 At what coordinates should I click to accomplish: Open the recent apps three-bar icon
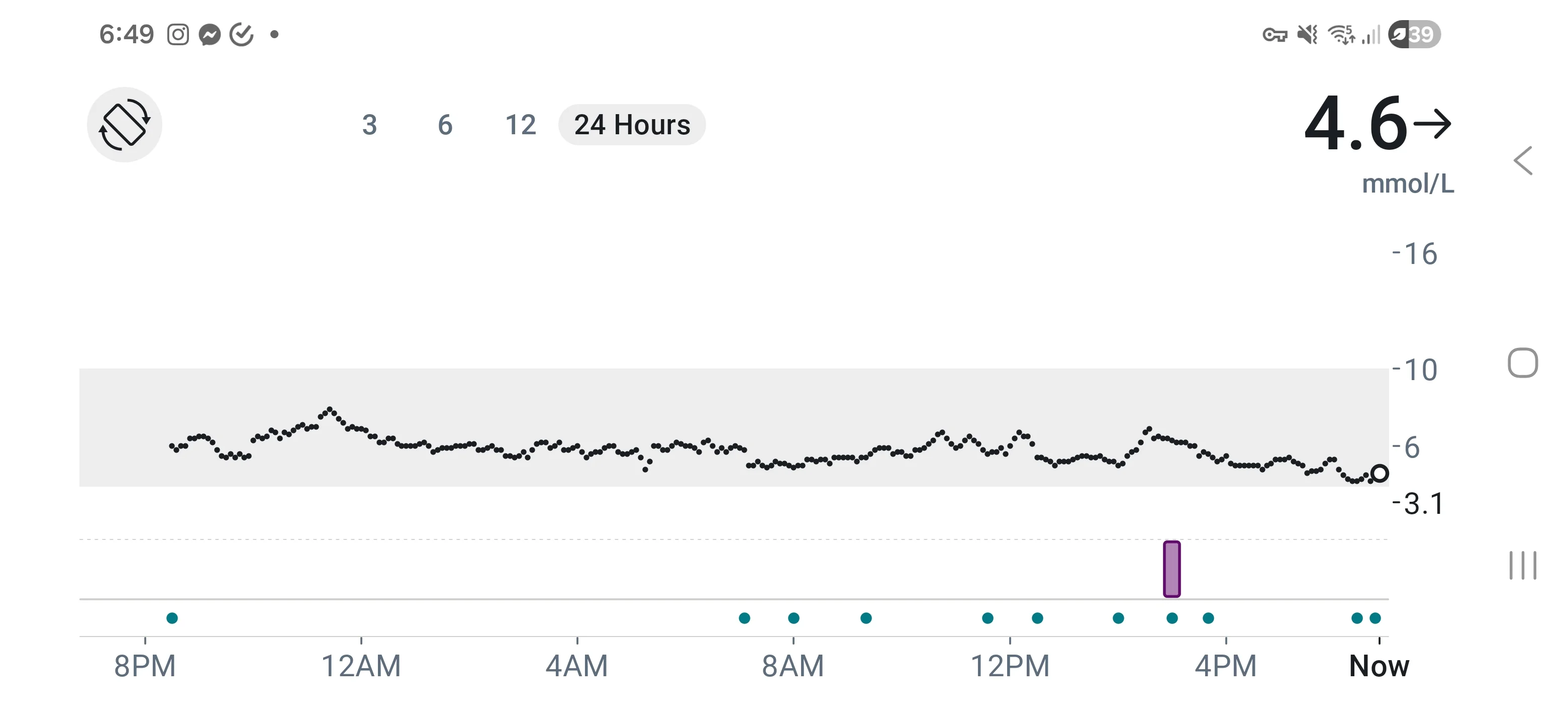click(1523, 565)
